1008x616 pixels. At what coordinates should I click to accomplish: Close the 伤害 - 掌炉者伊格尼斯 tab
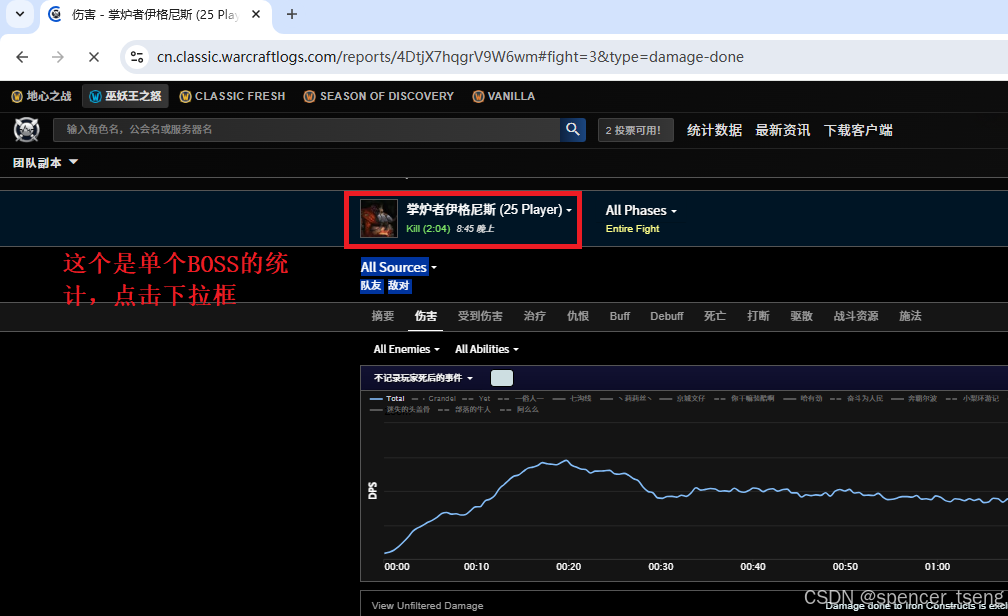256,14
